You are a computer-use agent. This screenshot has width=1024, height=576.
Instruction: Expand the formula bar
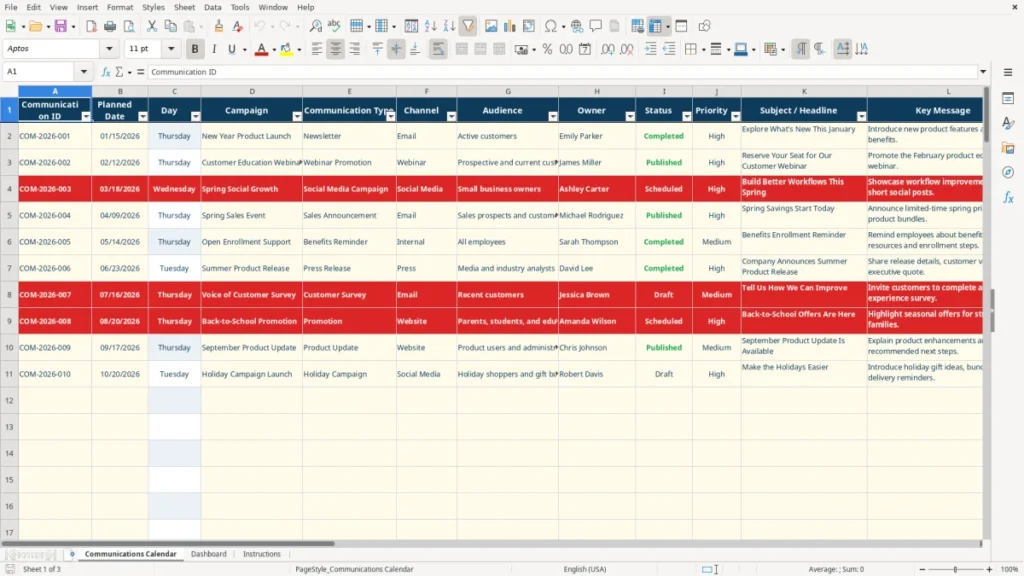point(983,72)
